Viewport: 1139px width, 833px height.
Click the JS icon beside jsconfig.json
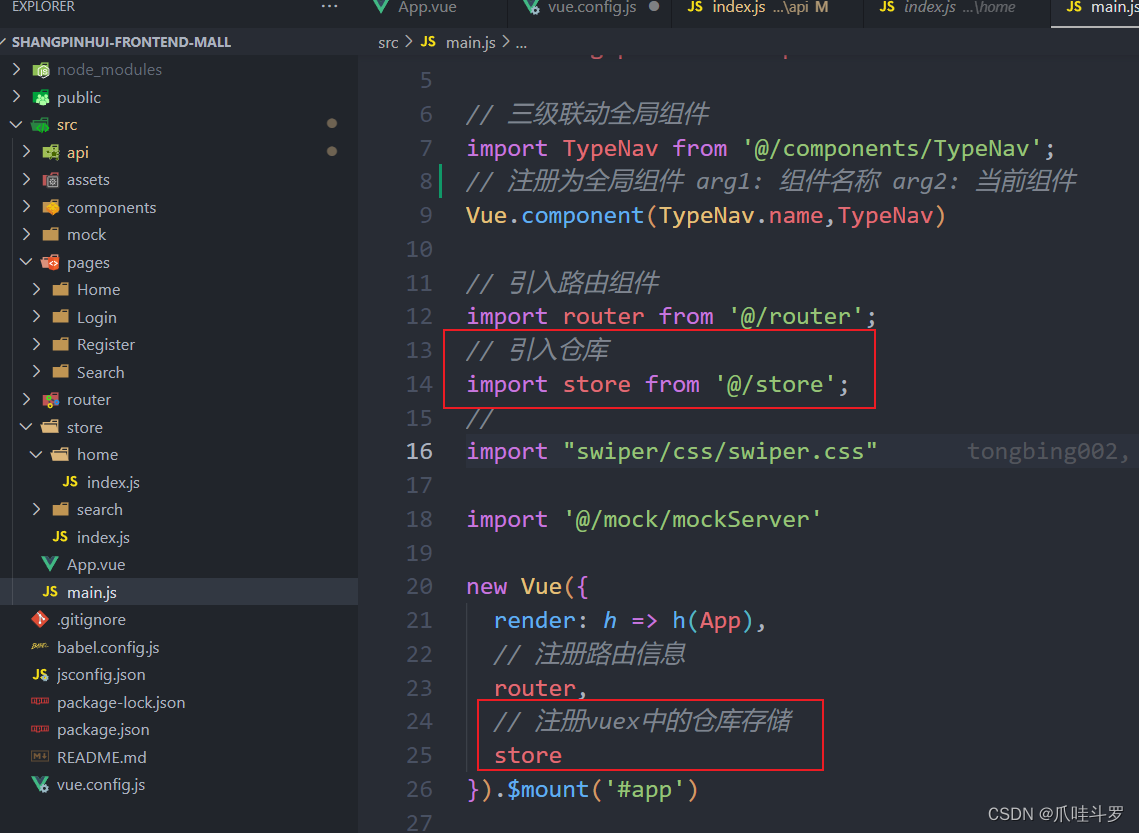(x=41, y=675)
